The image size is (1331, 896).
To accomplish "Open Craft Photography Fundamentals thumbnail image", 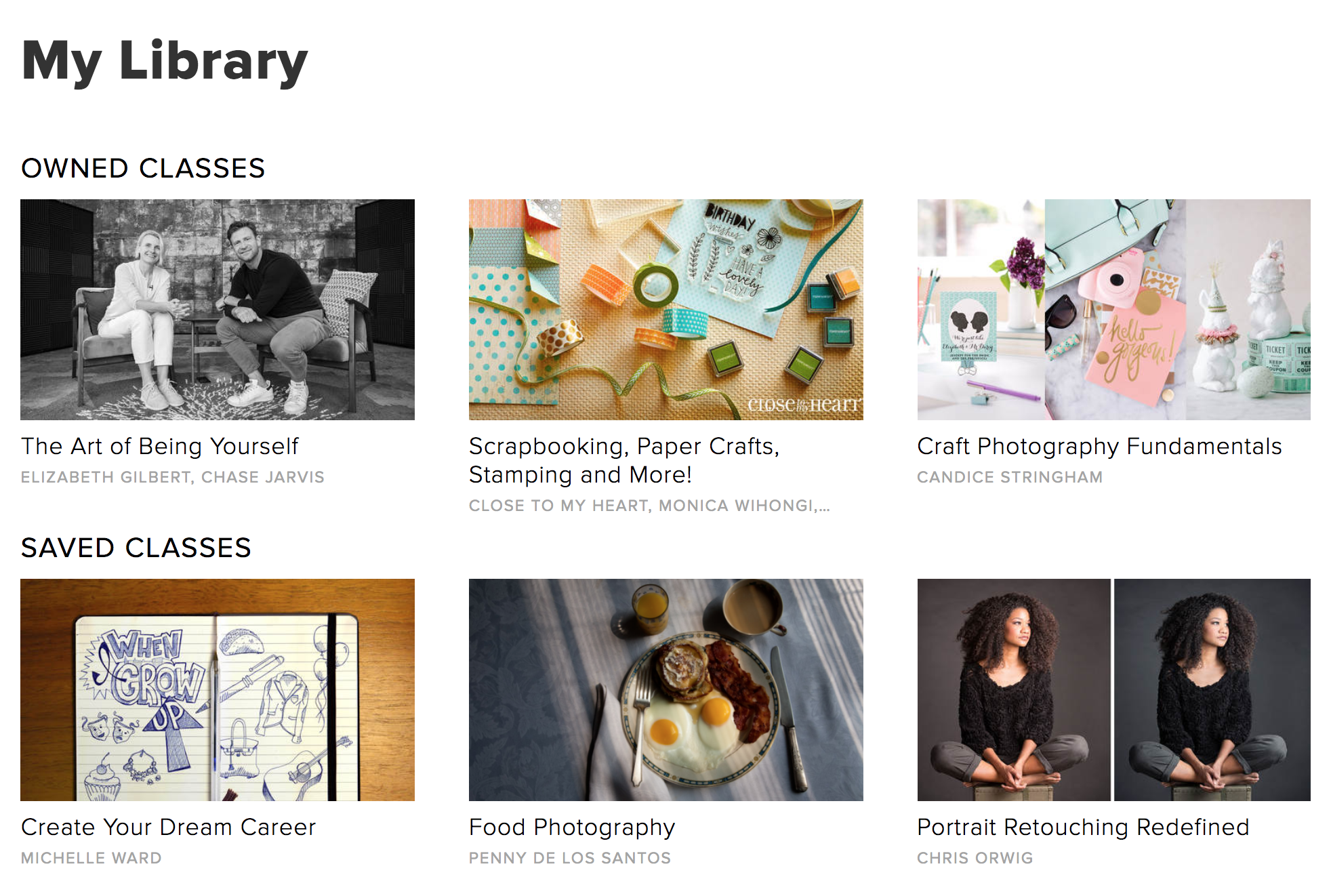I will pyautogui.click(x=1113, y=309).
